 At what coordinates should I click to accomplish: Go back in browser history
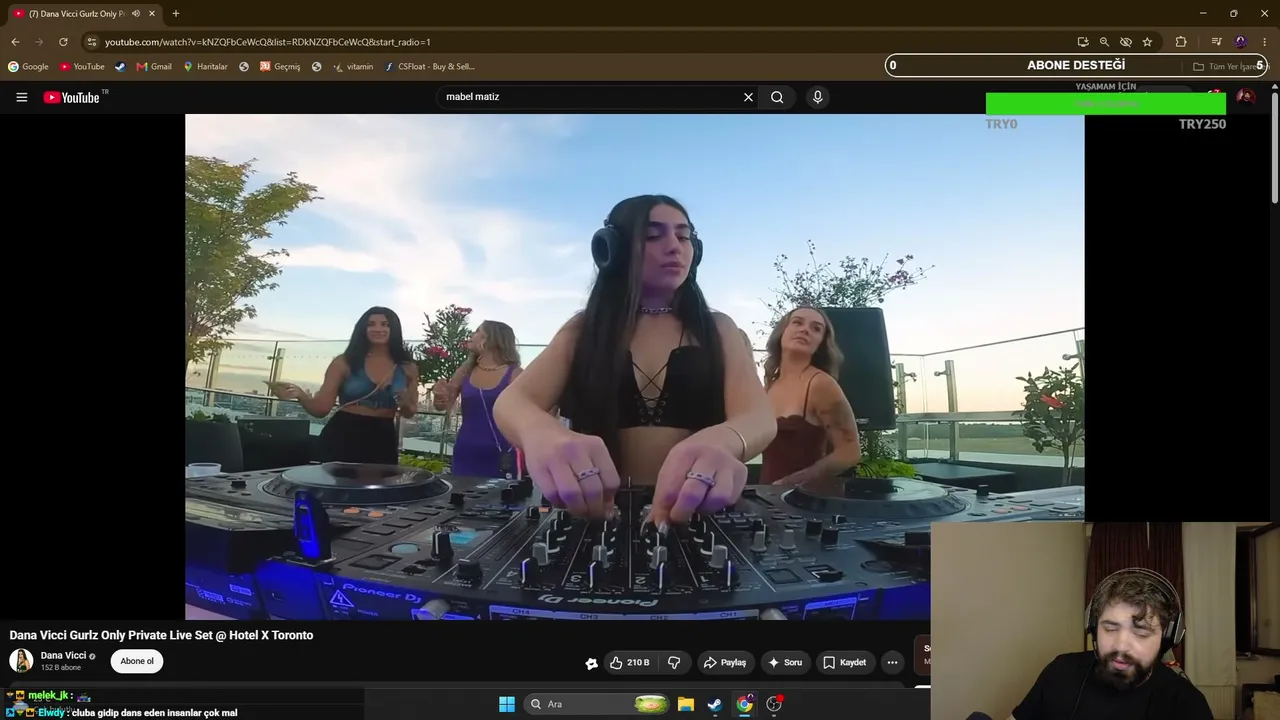point(15,42)
